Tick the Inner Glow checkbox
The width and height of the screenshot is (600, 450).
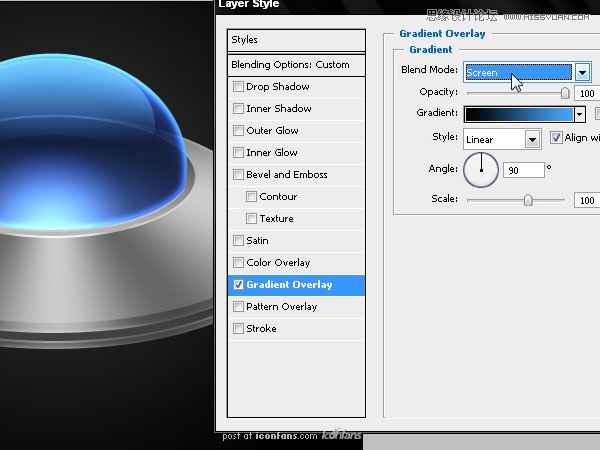click(238, 153)
